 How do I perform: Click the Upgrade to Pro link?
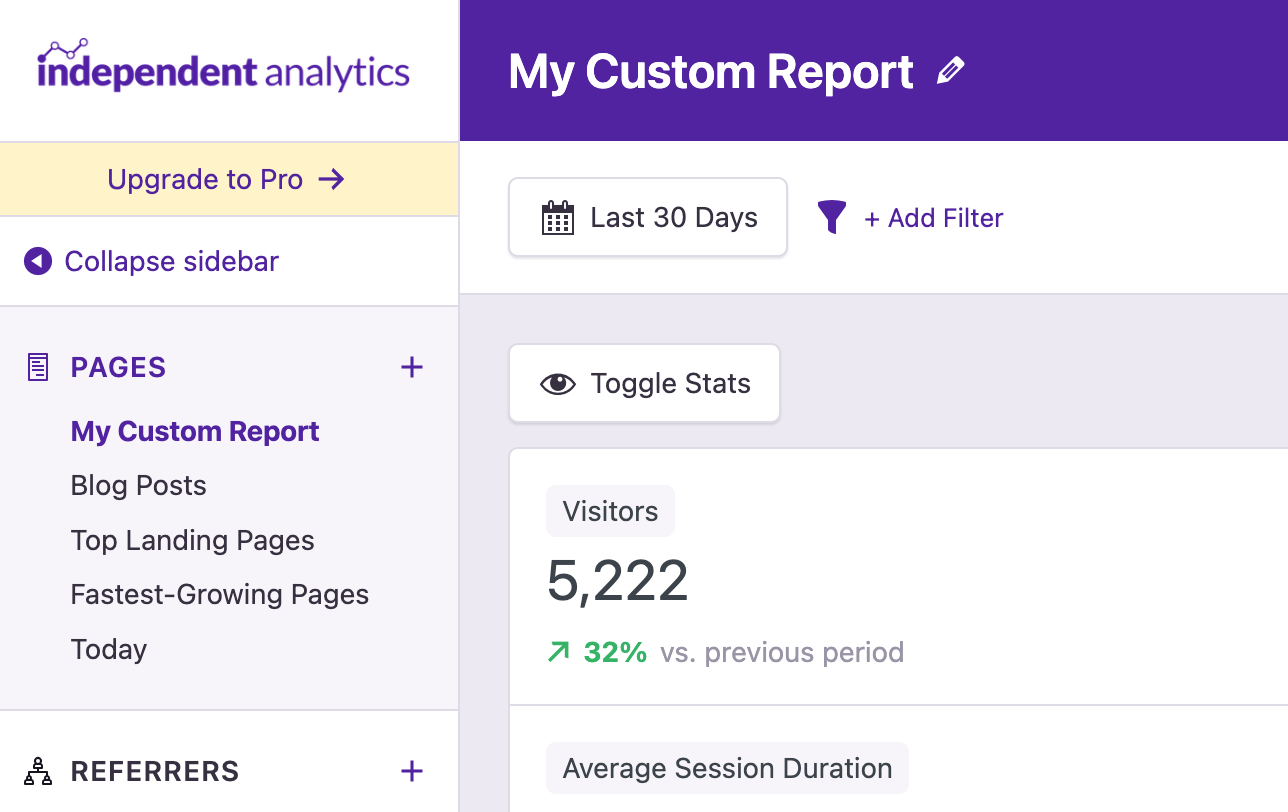click(204, 179)
